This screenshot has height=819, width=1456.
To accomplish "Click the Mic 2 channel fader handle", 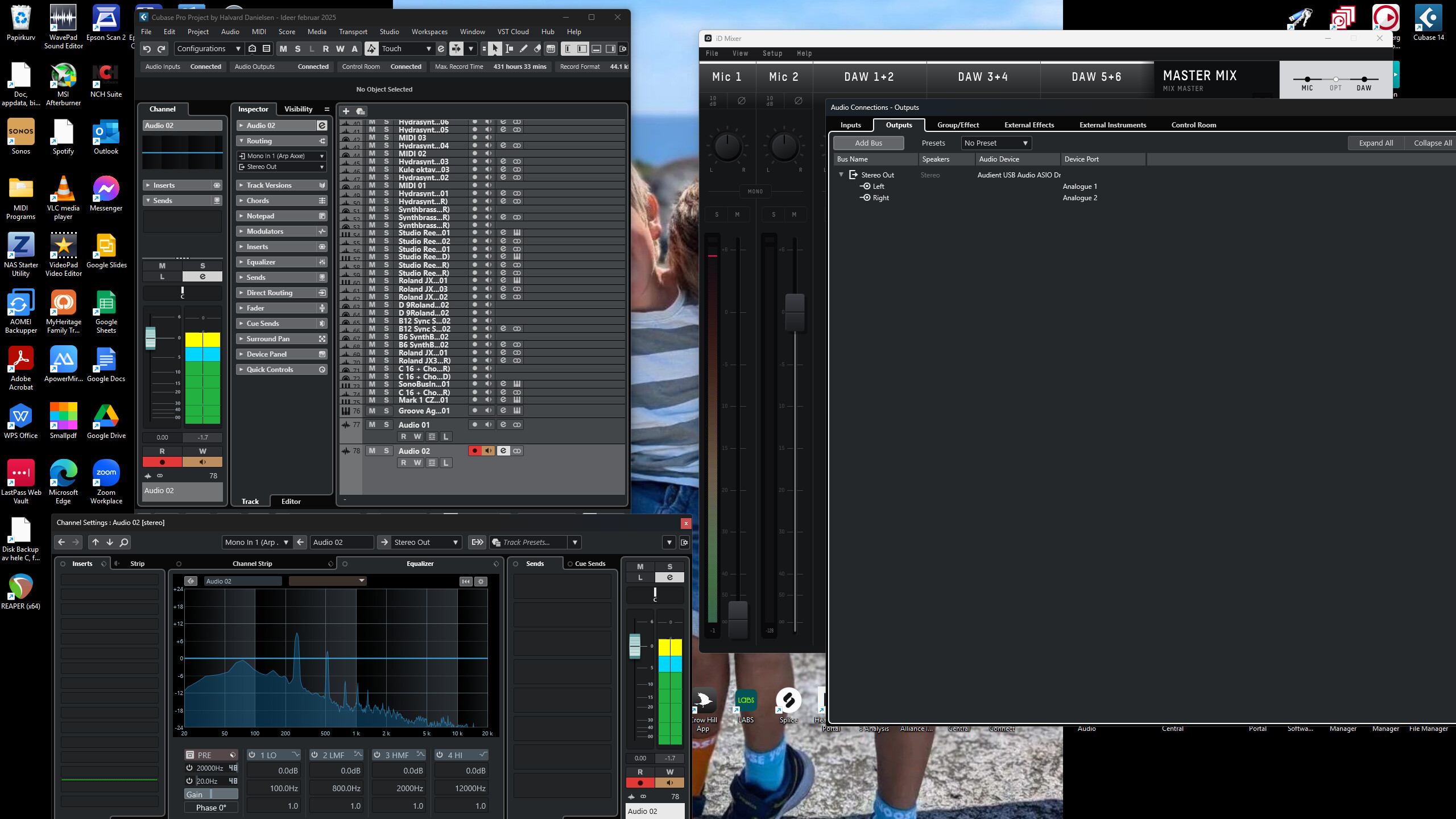I will pos(795,312).
